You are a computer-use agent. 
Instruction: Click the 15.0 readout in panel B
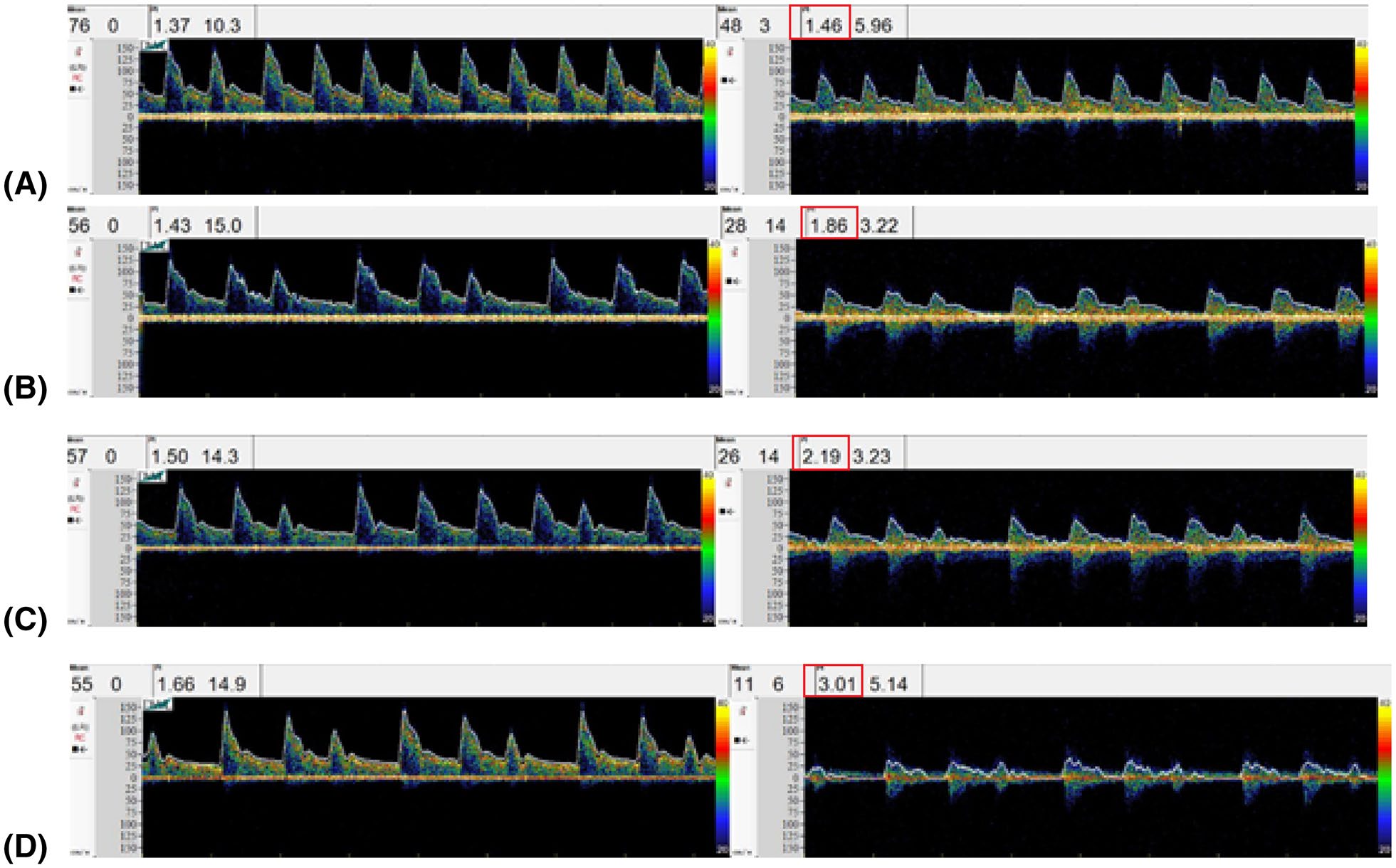[223, 226]
